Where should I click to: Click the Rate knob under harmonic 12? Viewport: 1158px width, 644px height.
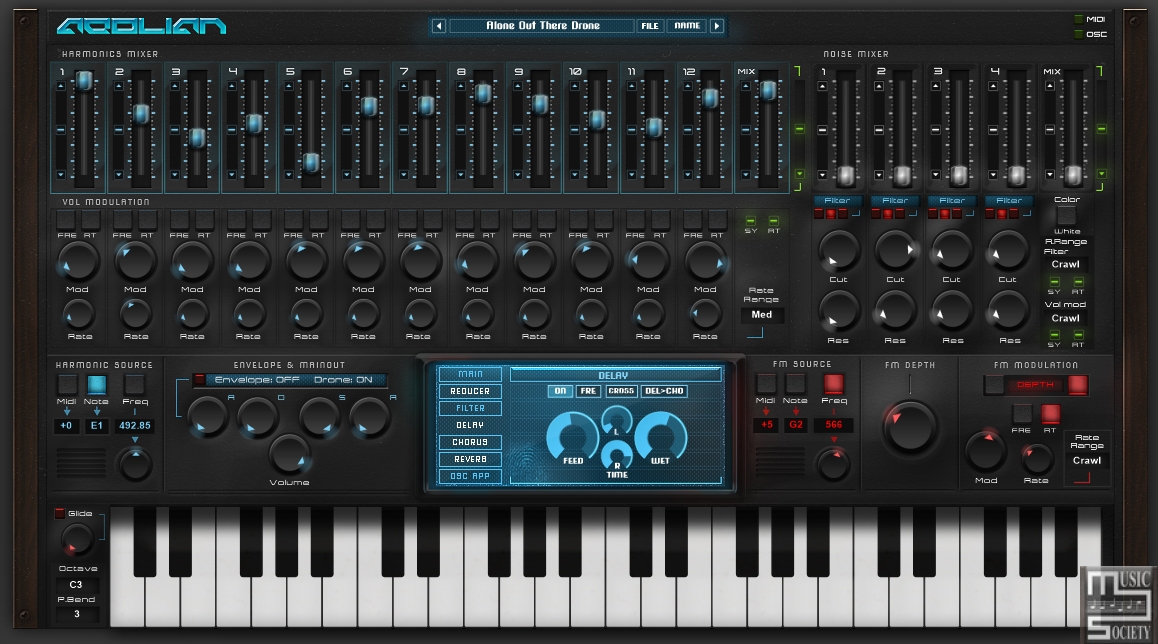705,315
